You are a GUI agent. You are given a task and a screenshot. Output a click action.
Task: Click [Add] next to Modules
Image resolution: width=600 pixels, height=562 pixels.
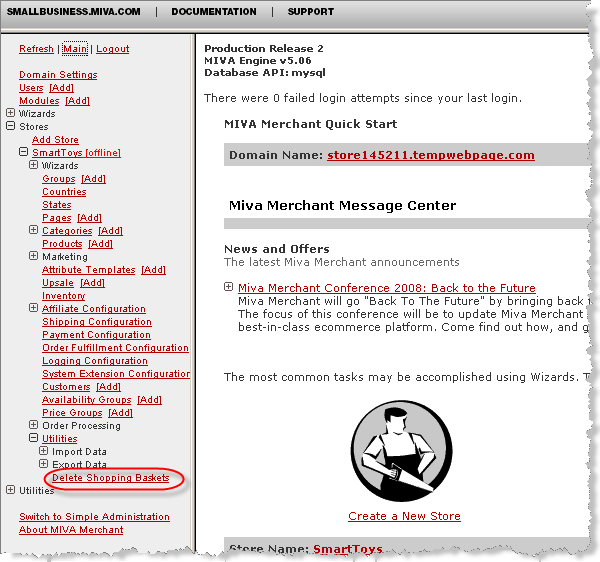[77, 101]
